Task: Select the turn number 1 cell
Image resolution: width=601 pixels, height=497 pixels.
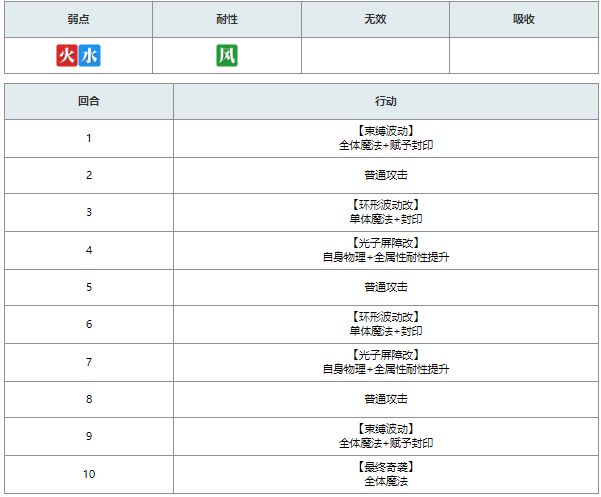Action: [89, 138]
